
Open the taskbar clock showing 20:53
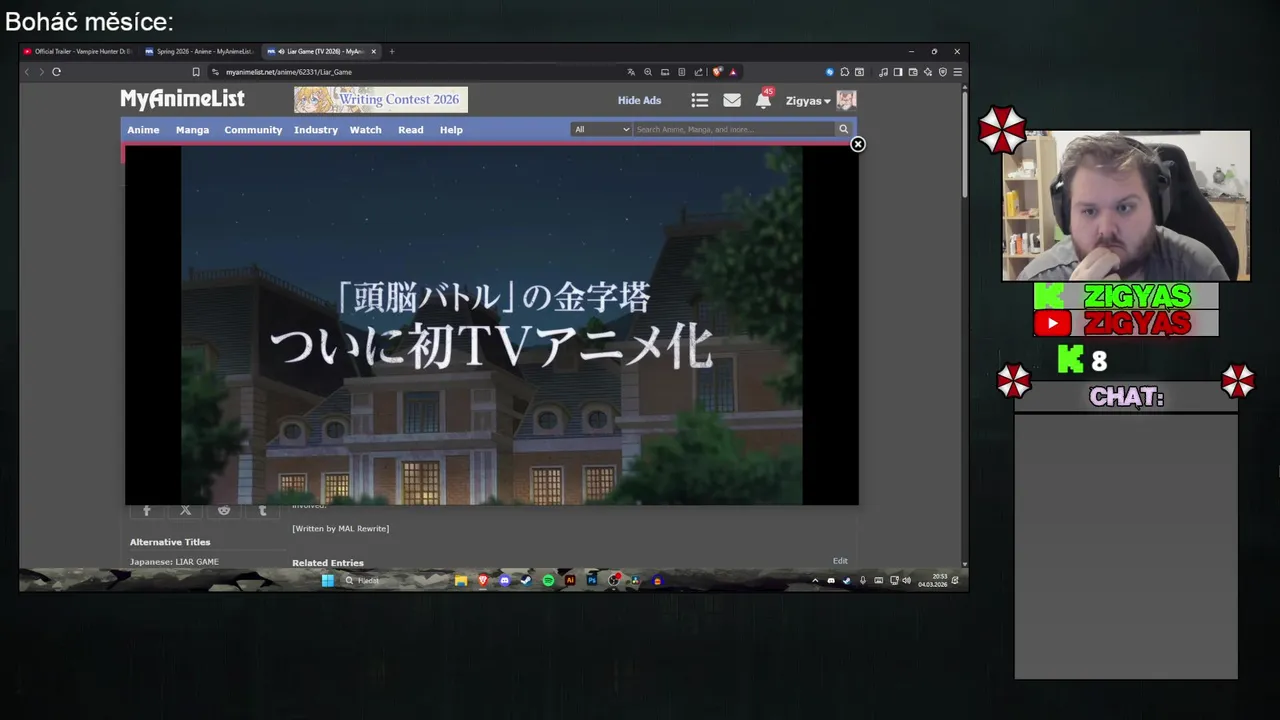pos(933,580)
